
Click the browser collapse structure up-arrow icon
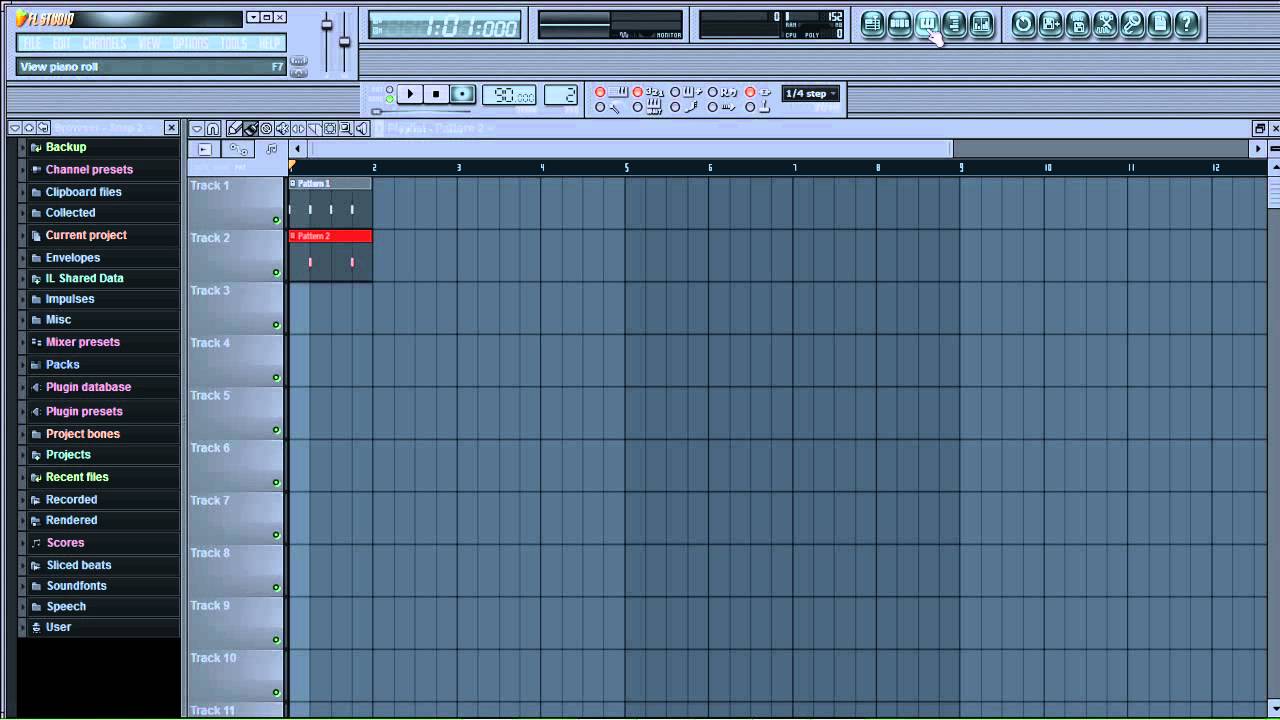pyautogui.click(x=29, y=128)
